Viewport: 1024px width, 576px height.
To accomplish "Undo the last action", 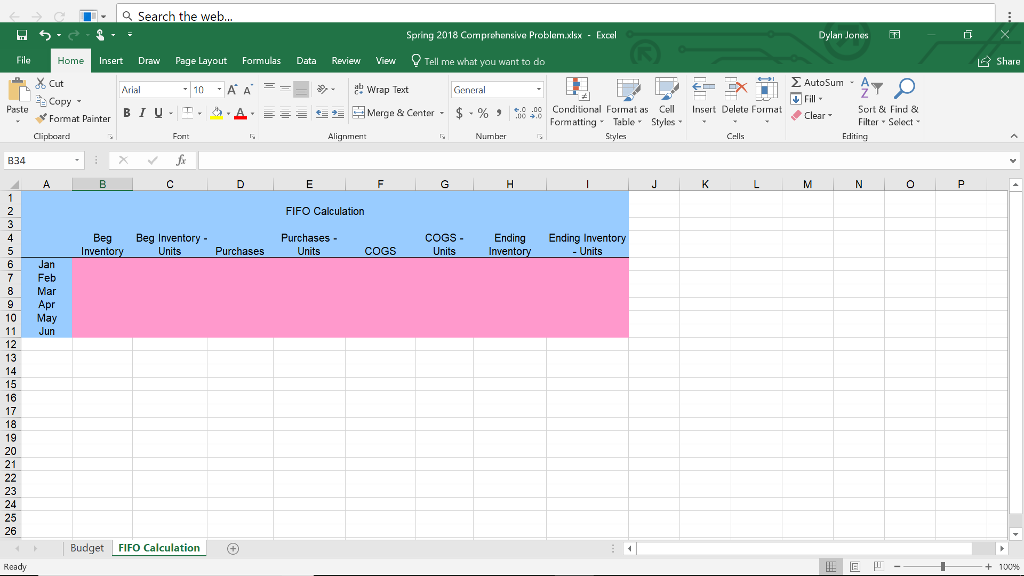I will (44, 35).
